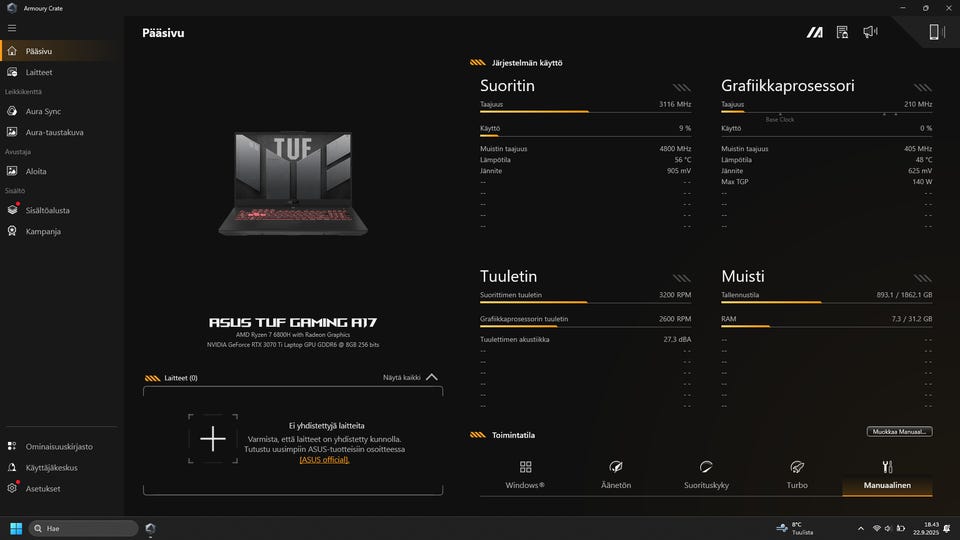Open Aura Sync in the sidebar
This screenshot has width=960, height=540.
pyautogui.click(x=61, y=111)
